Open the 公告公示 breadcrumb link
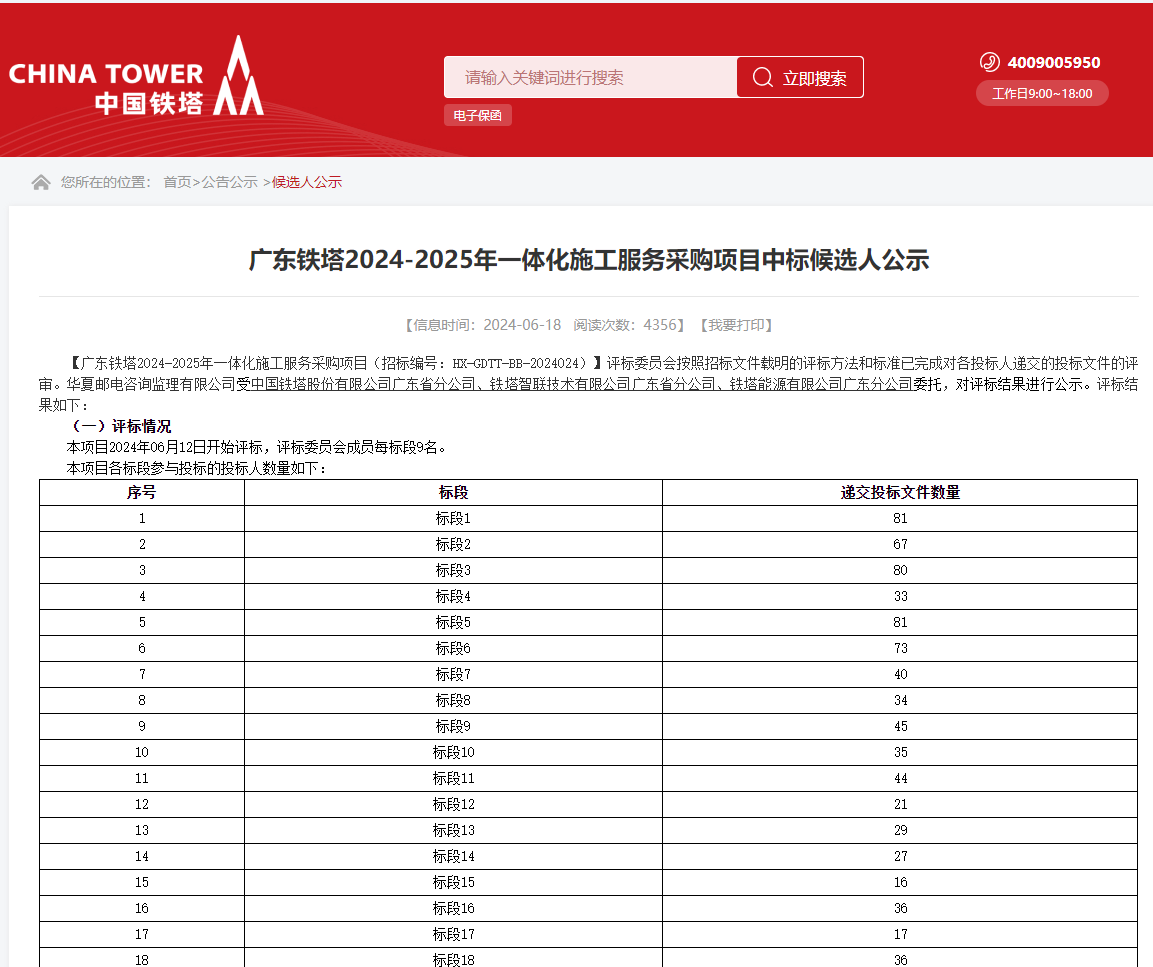Screen dimensions: 1153x967 coord(230,182)
